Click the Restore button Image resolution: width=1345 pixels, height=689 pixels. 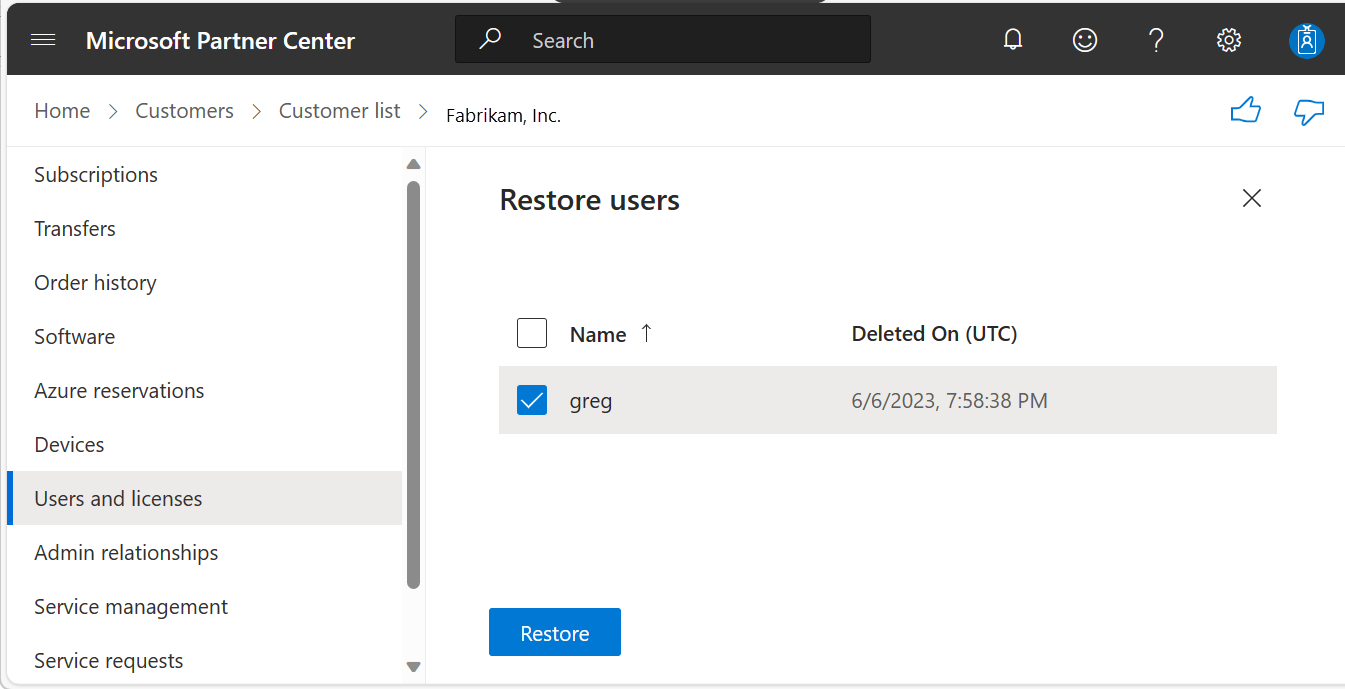pyautogui.click(x=554, y=632)
